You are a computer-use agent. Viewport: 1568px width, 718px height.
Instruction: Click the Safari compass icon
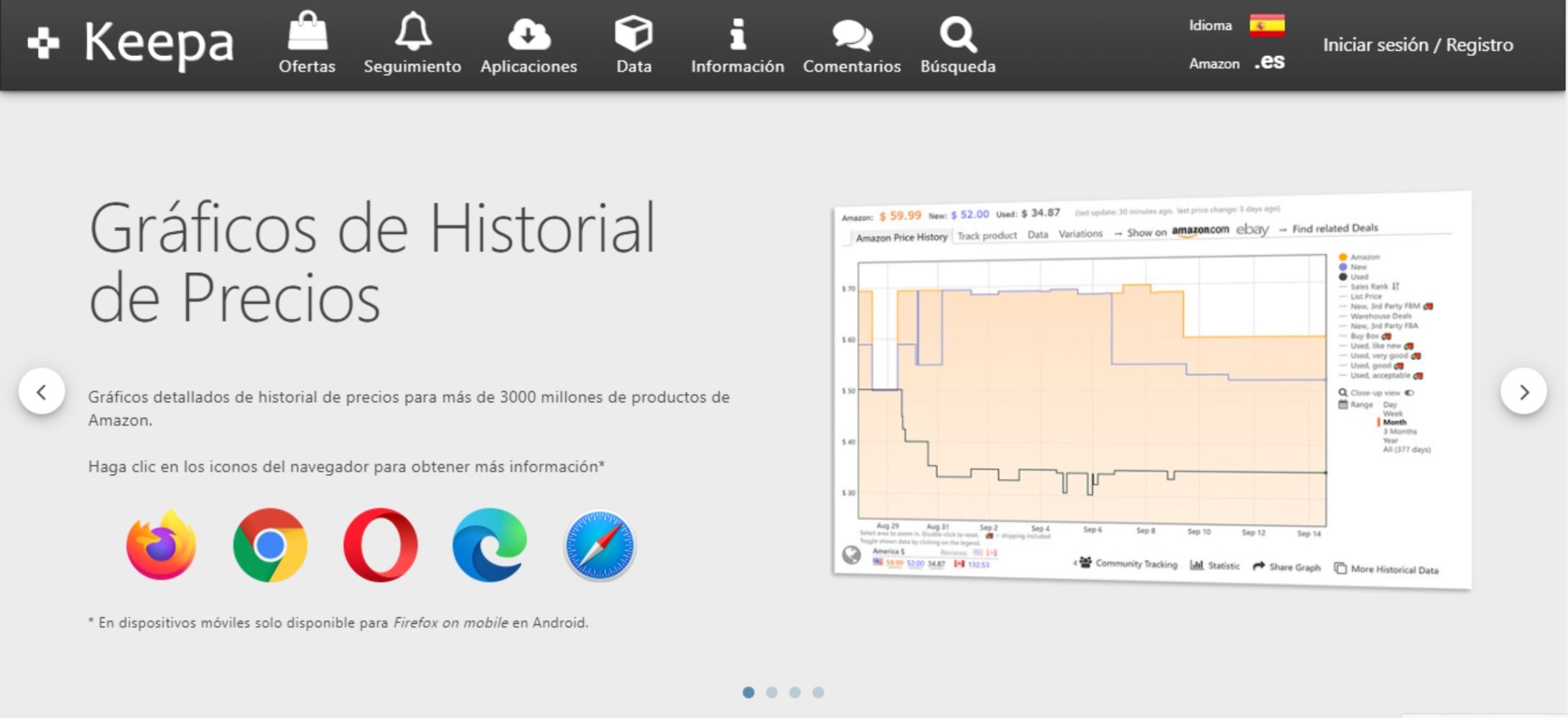(x=600, y=546)
